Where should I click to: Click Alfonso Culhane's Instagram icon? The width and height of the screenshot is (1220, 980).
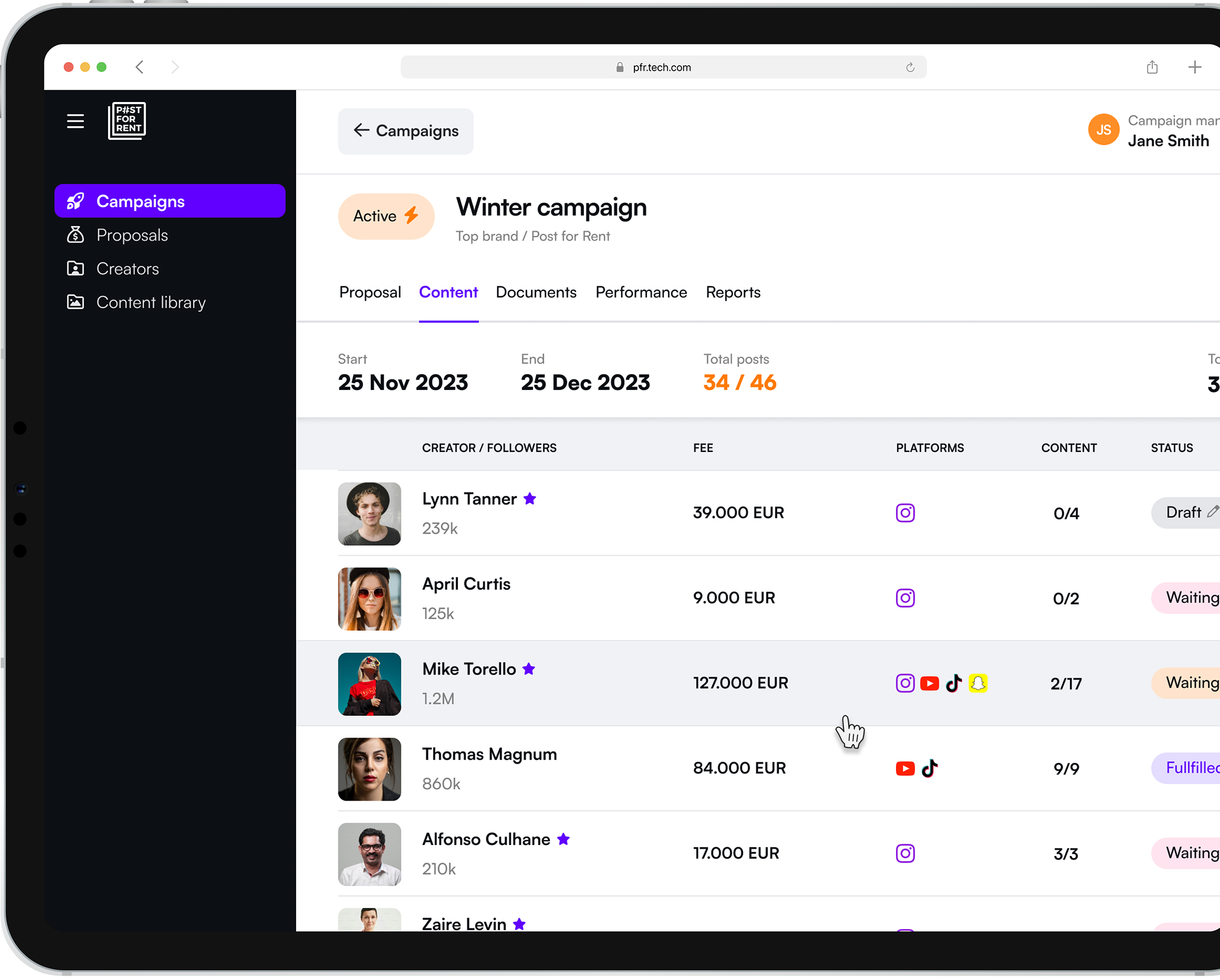pyautogui.click(x=905, y=853)
